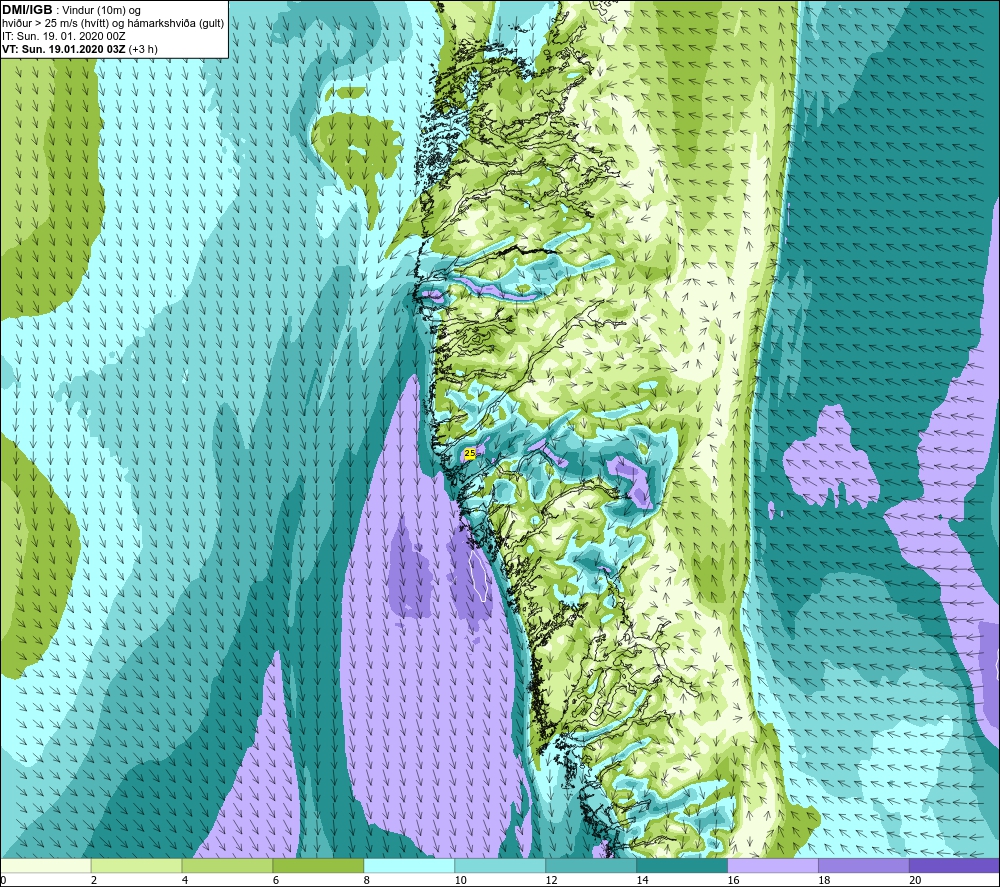
Task: Select the 10–12 light teal scale swatch
Action: pyautogui.click(x=500, y=866)
